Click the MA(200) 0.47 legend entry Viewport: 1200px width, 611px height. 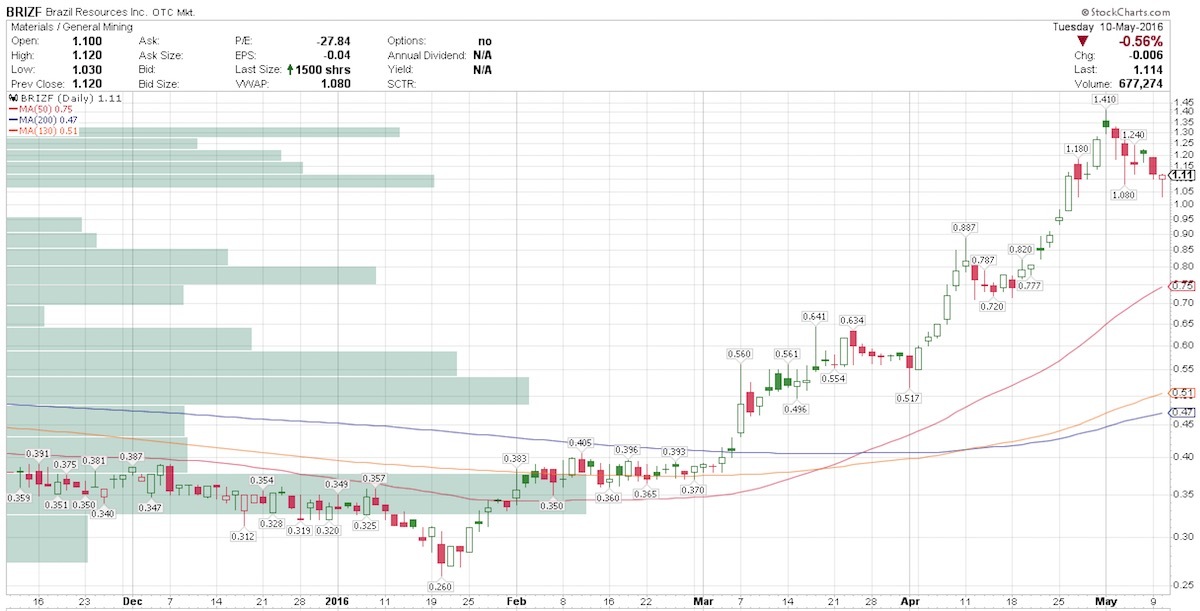pyautogui.click(x=43, y=120)
